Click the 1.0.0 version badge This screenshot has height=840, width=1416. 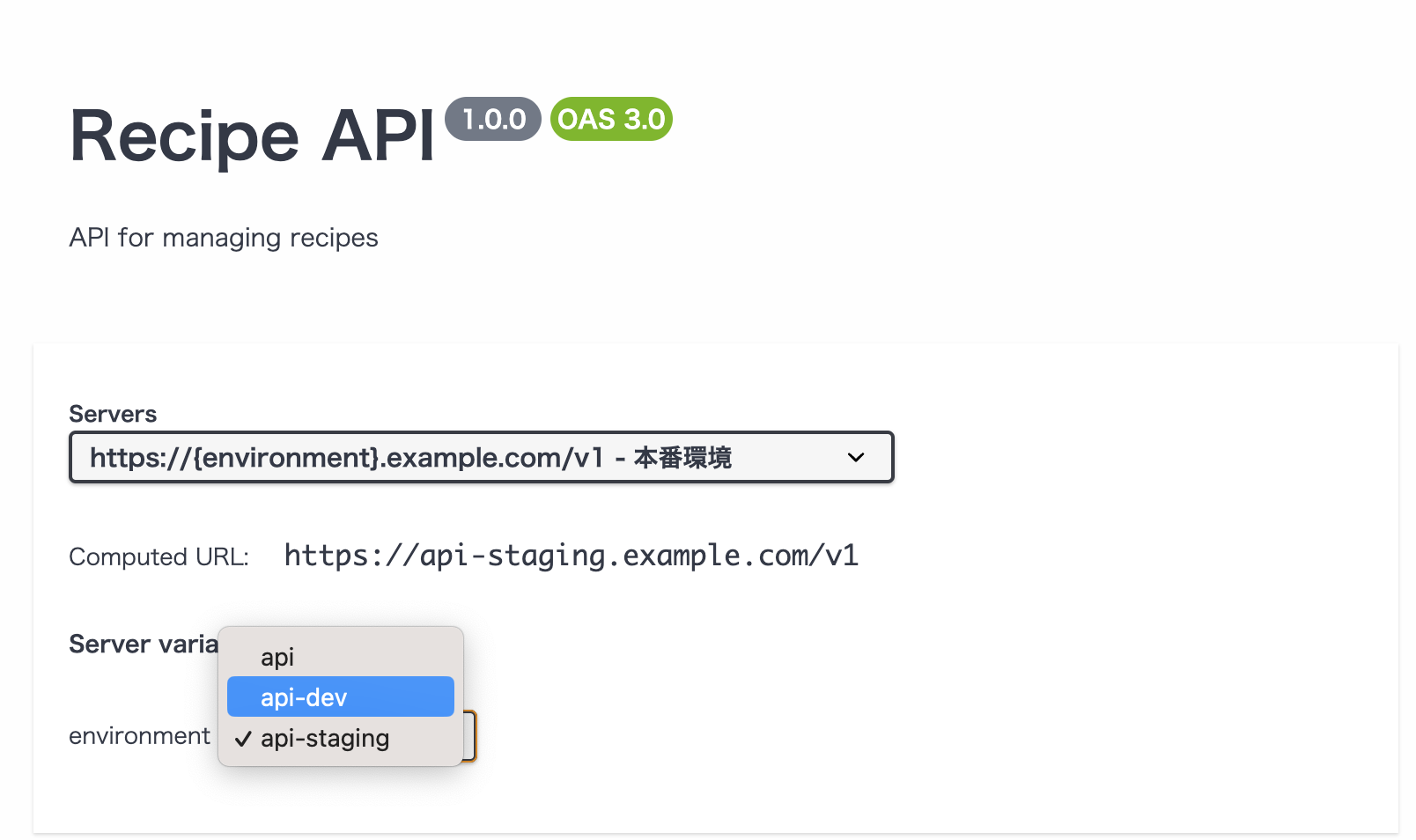tap(493, 119)
